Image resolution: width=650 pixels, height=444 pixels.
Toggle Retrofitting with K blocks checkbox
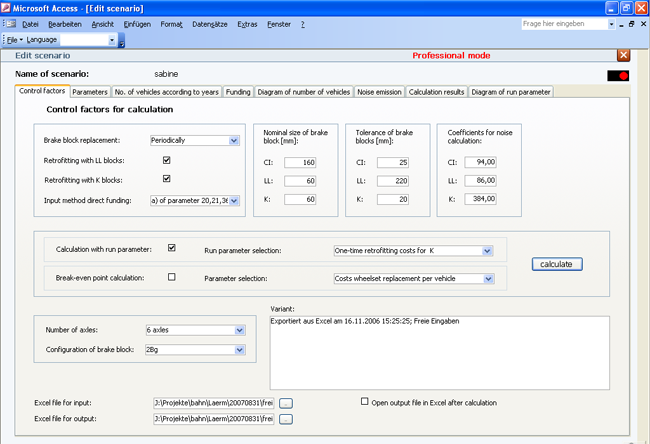[x=167, y=179]
